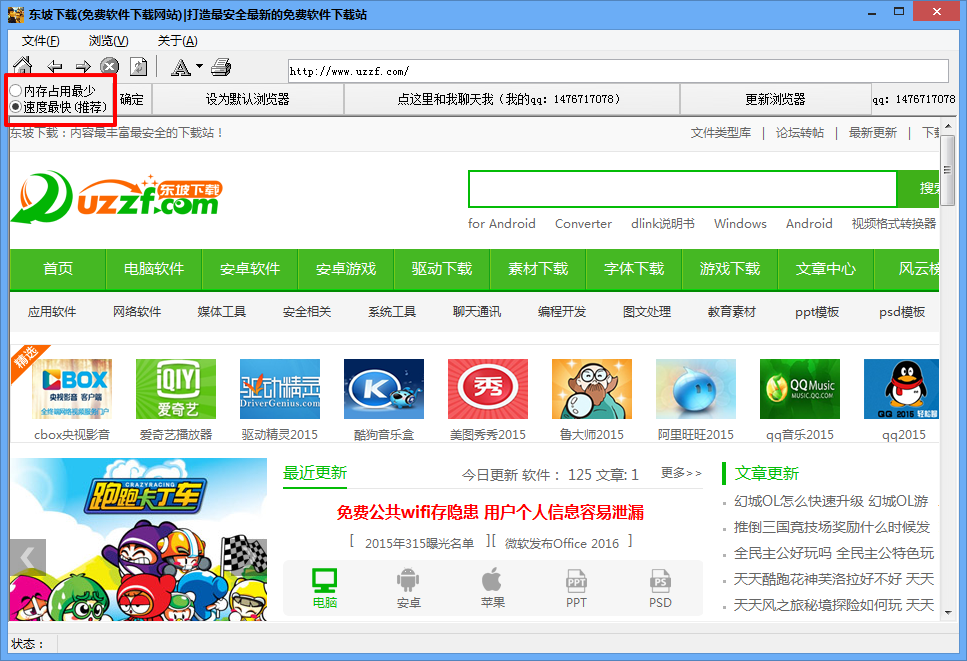Click the font size A icon
The image size is (967, 661).
181,67
